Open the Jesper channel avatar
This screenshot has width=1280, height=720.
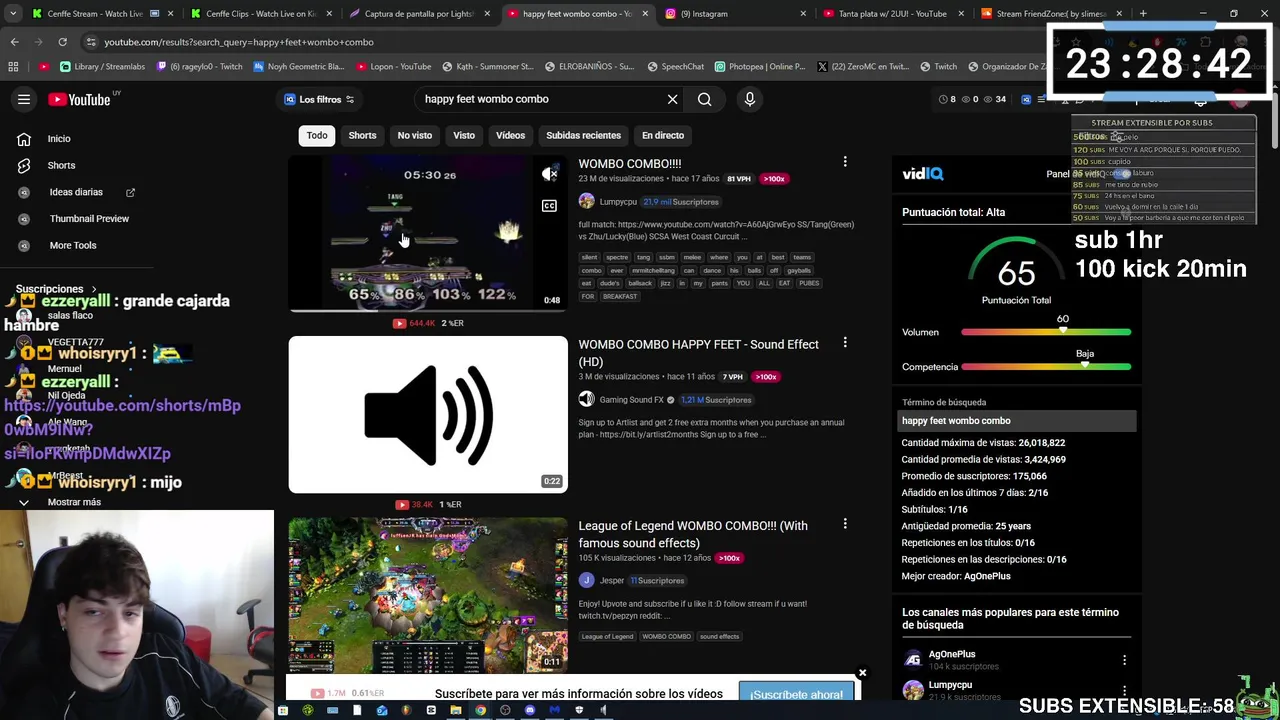587,580
